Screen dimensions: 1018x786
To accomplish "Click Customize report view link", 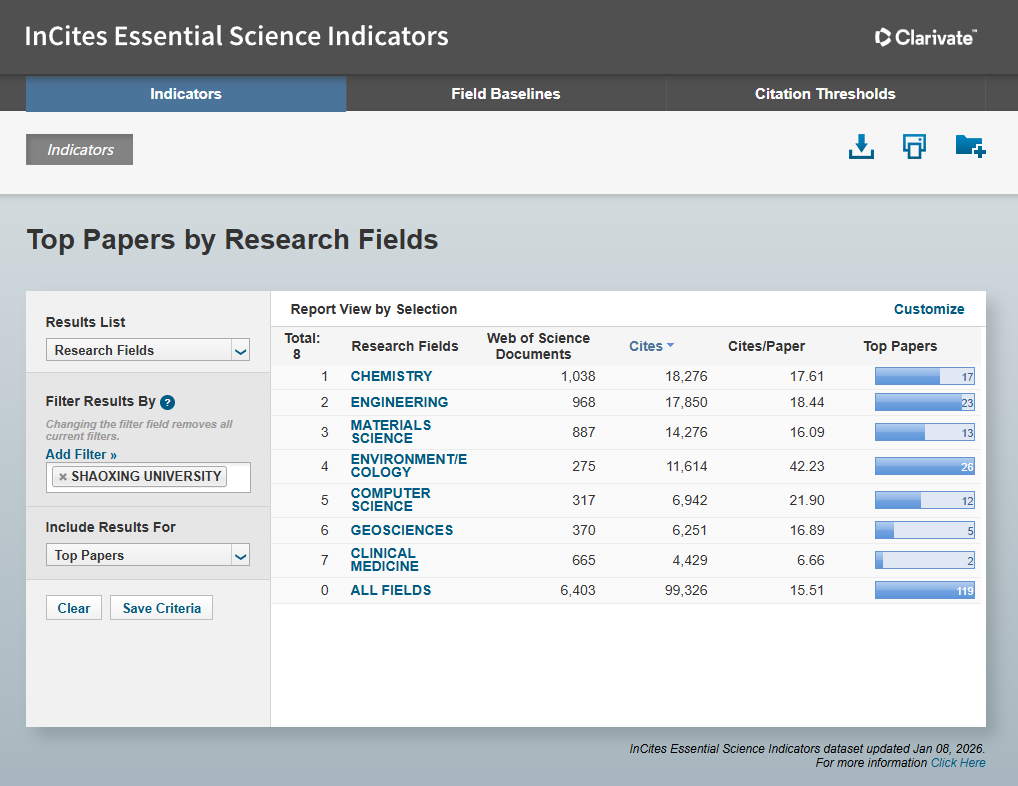I will [x=929, y=309].
